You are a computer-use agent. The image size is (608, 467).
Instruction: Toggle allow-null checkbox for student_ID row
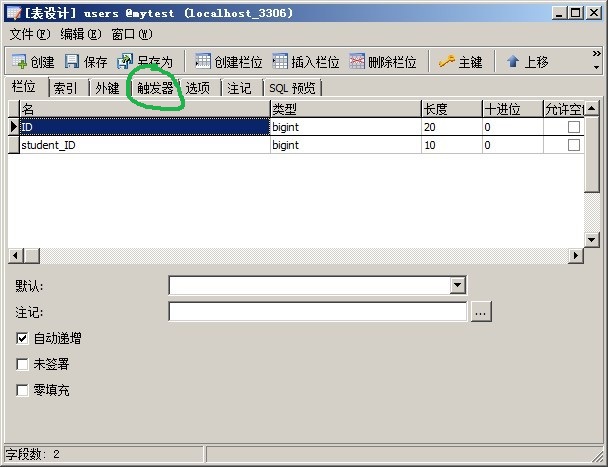(574, 145)
